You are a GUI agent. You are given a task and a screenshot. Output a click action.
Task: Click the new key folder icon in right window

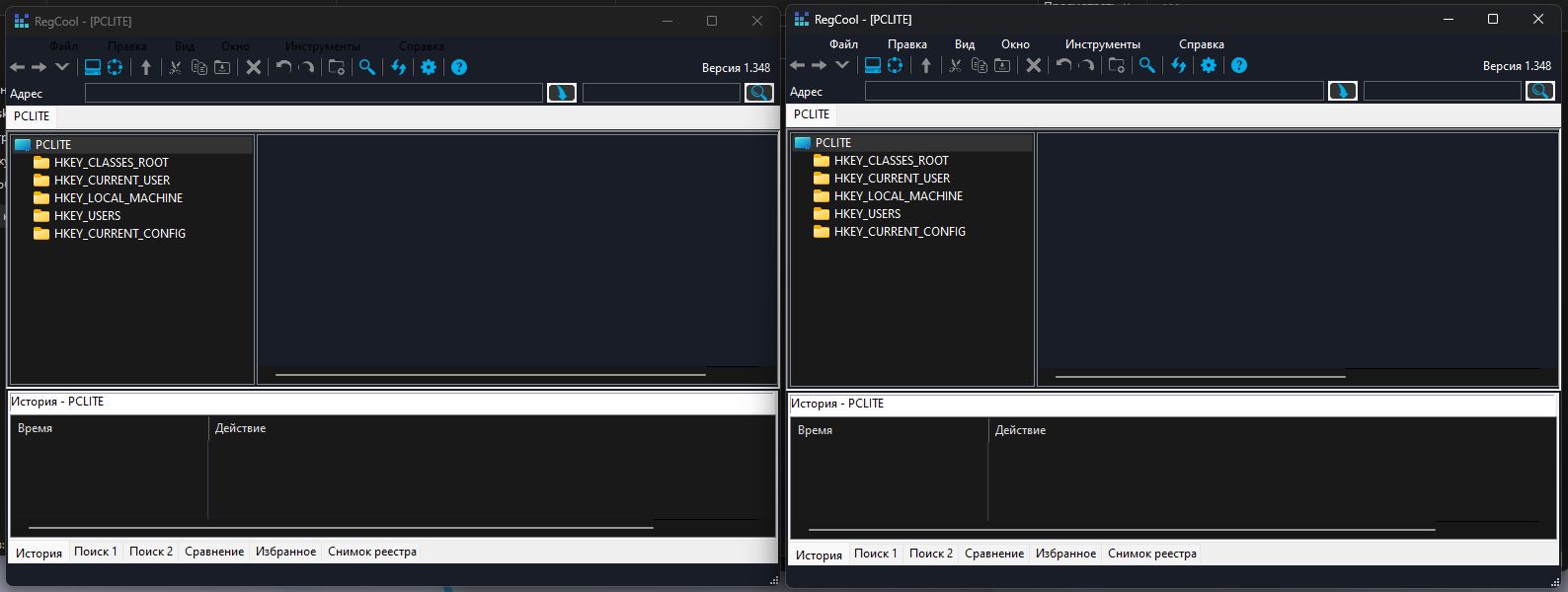click(1117, 65)
